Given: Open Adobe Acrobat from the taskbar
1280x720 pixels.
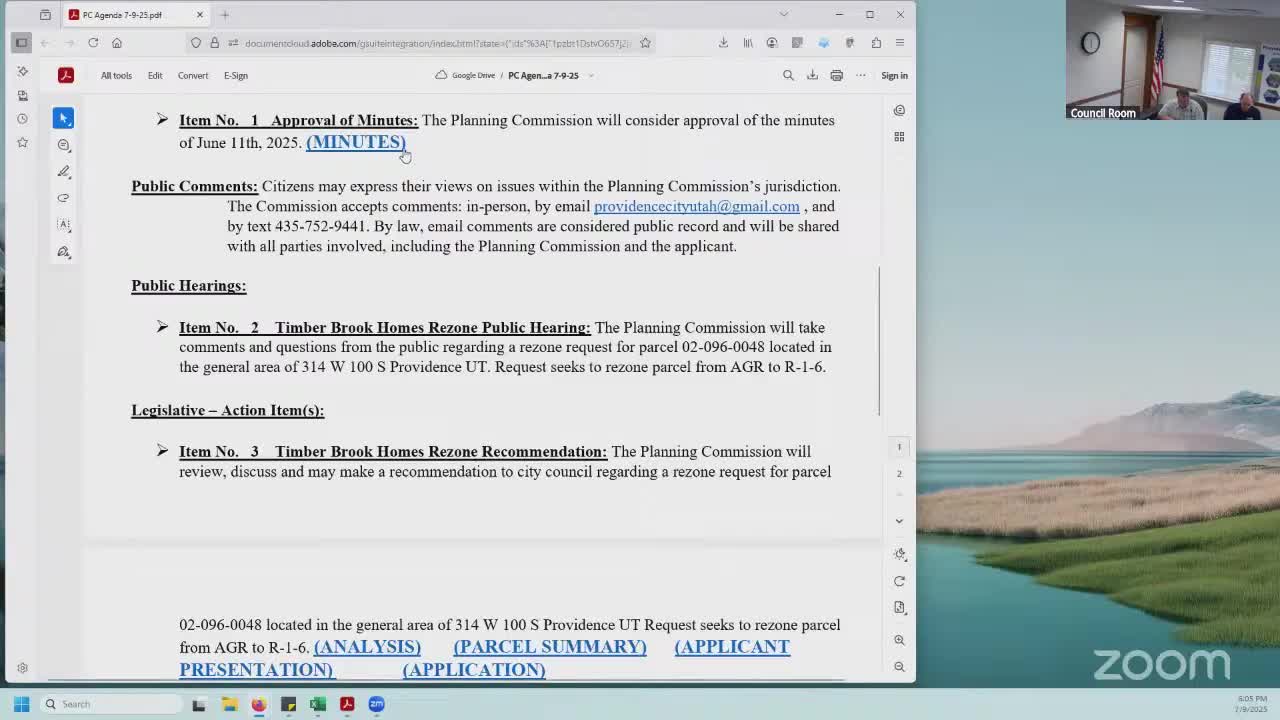Looking at the screenshot, I should pyautogui.click(x=347, y=704).
